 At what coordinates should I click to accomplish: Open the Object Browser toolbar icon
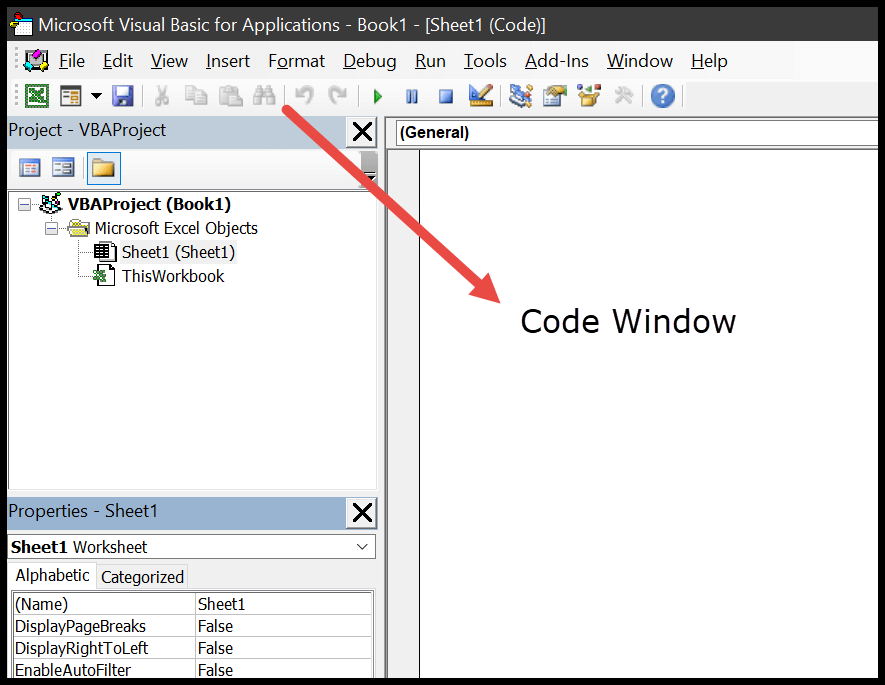coord(589,96)
